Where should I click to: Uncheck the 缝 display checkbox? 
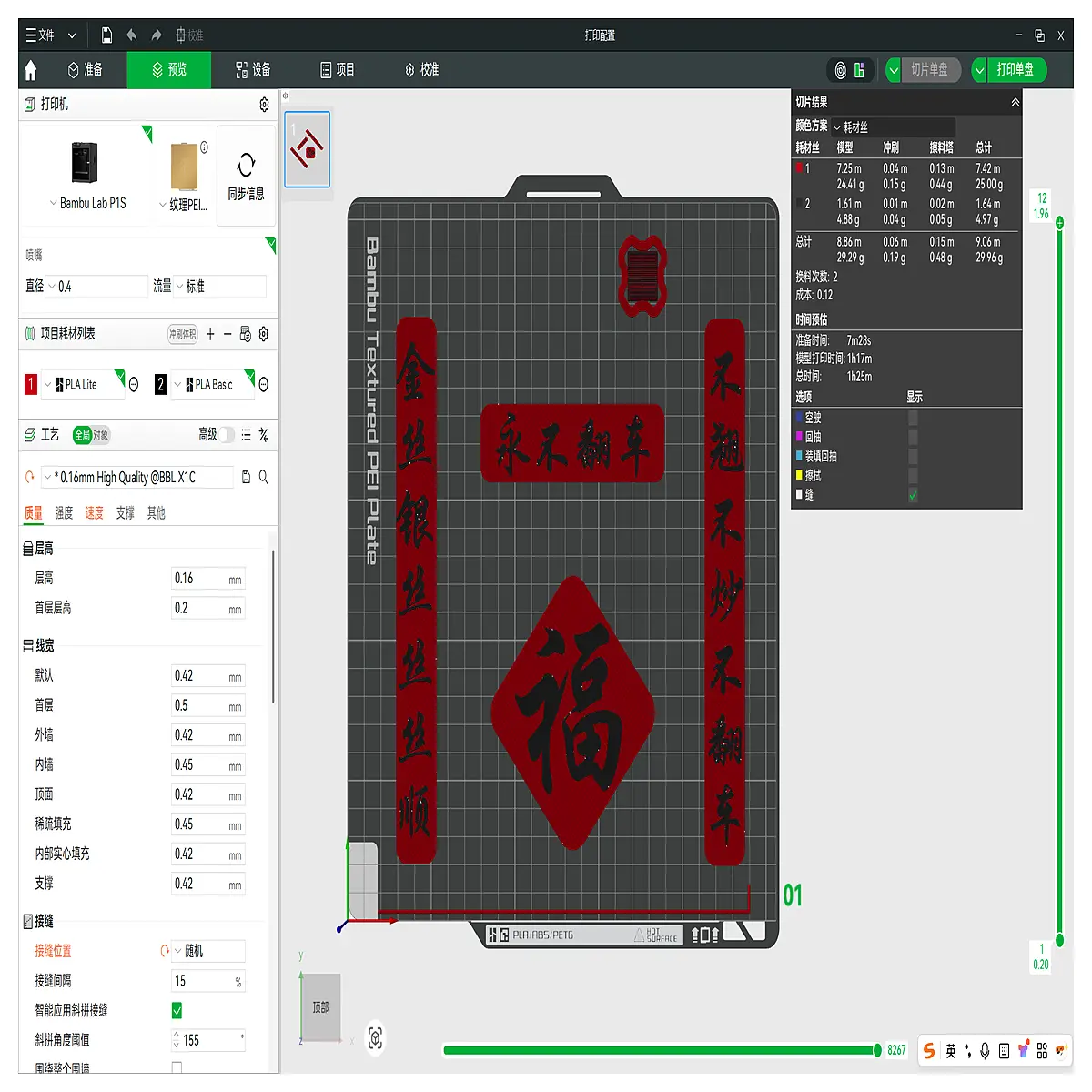tap(913, 495)
